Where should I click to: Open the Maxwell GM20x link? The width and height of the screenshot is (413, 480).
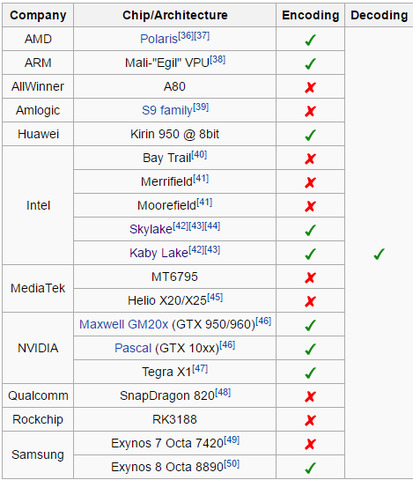(x=124, y=324)
